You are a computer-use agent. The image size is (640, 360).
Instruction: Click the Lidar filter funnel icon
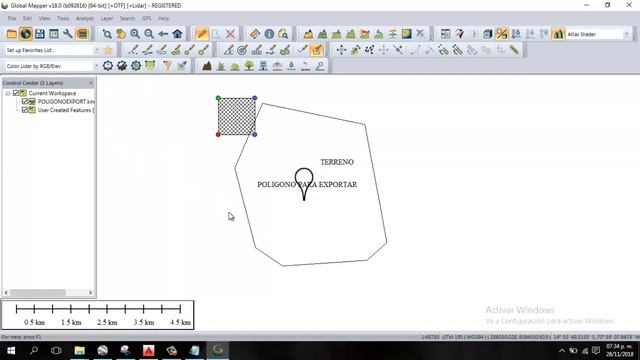pos(167,66)
